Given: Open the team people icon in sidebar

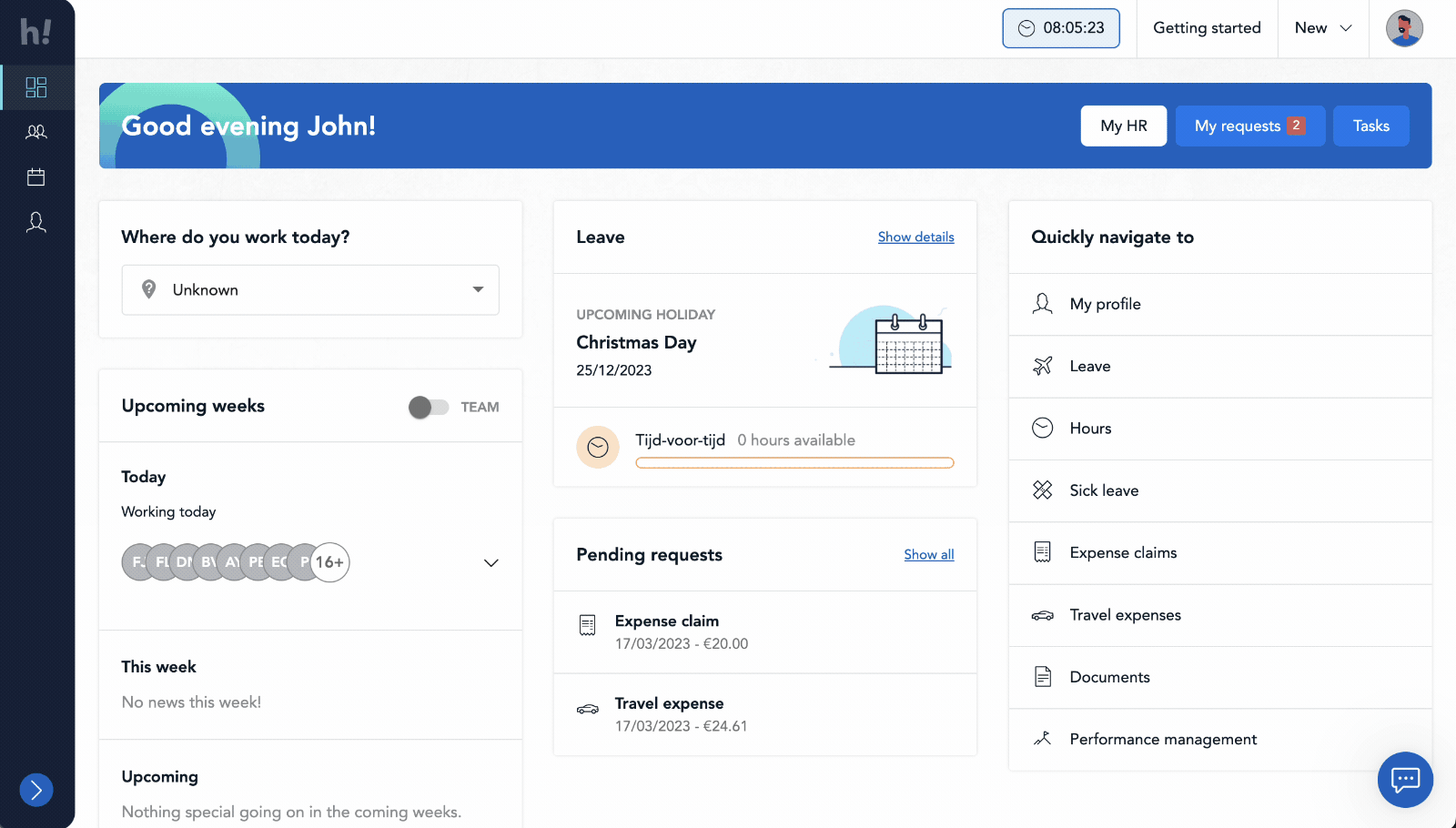Looking at the screenshot, I should (36, 132).
